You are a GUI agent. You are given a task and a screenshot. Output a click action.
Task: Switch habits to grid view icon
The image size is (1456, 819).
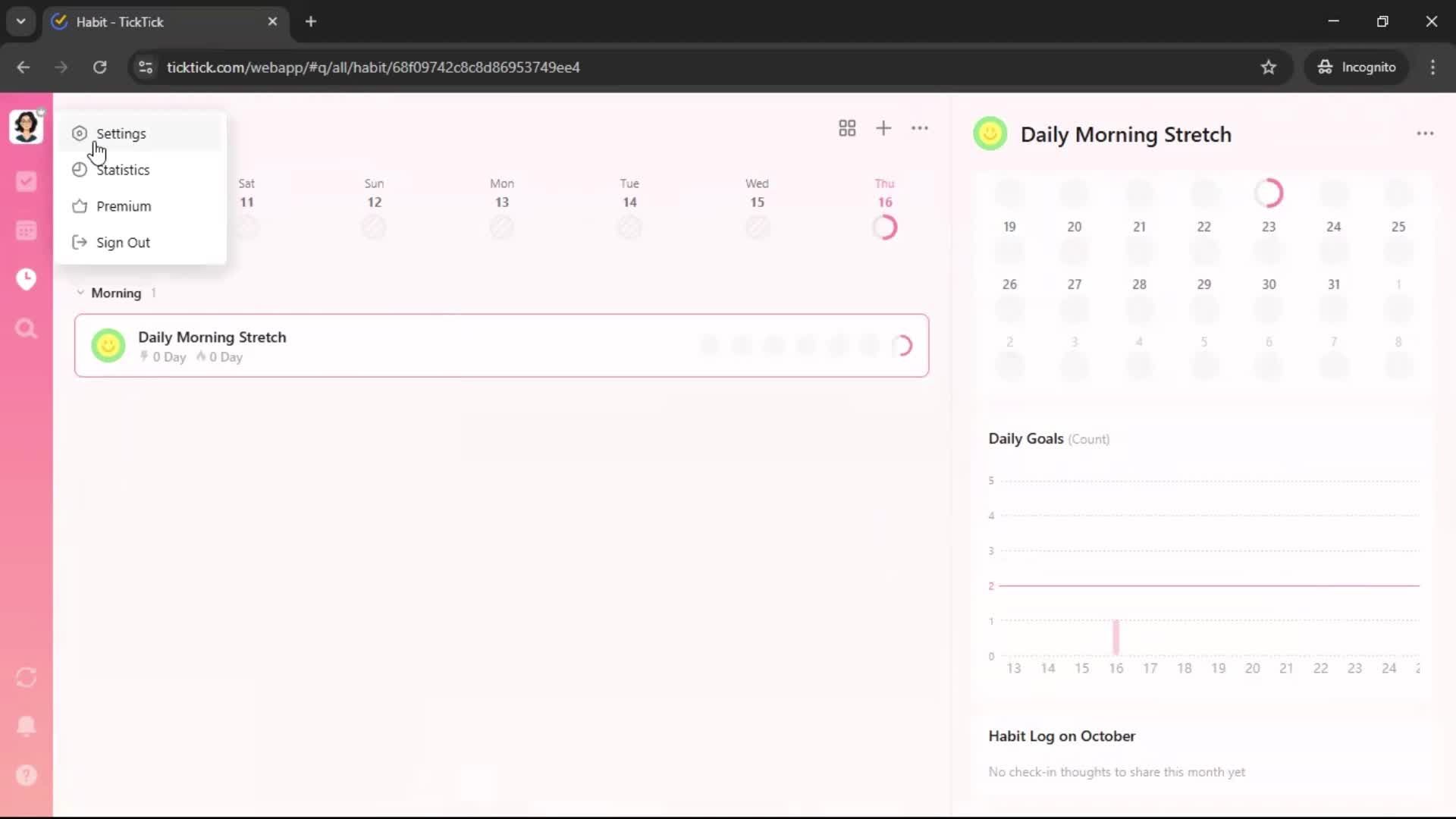847,128
